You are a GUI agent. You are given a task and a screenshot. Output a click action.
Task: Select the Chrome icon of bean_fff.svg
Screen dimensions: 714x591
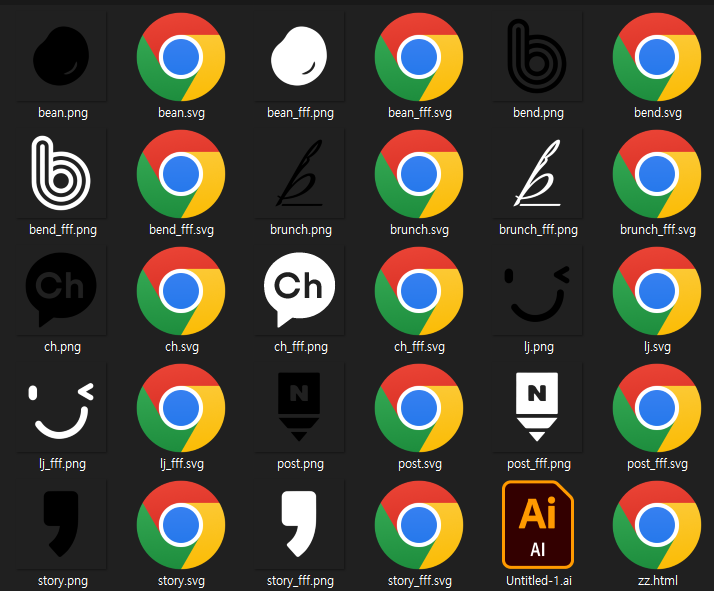coord(419,57)
